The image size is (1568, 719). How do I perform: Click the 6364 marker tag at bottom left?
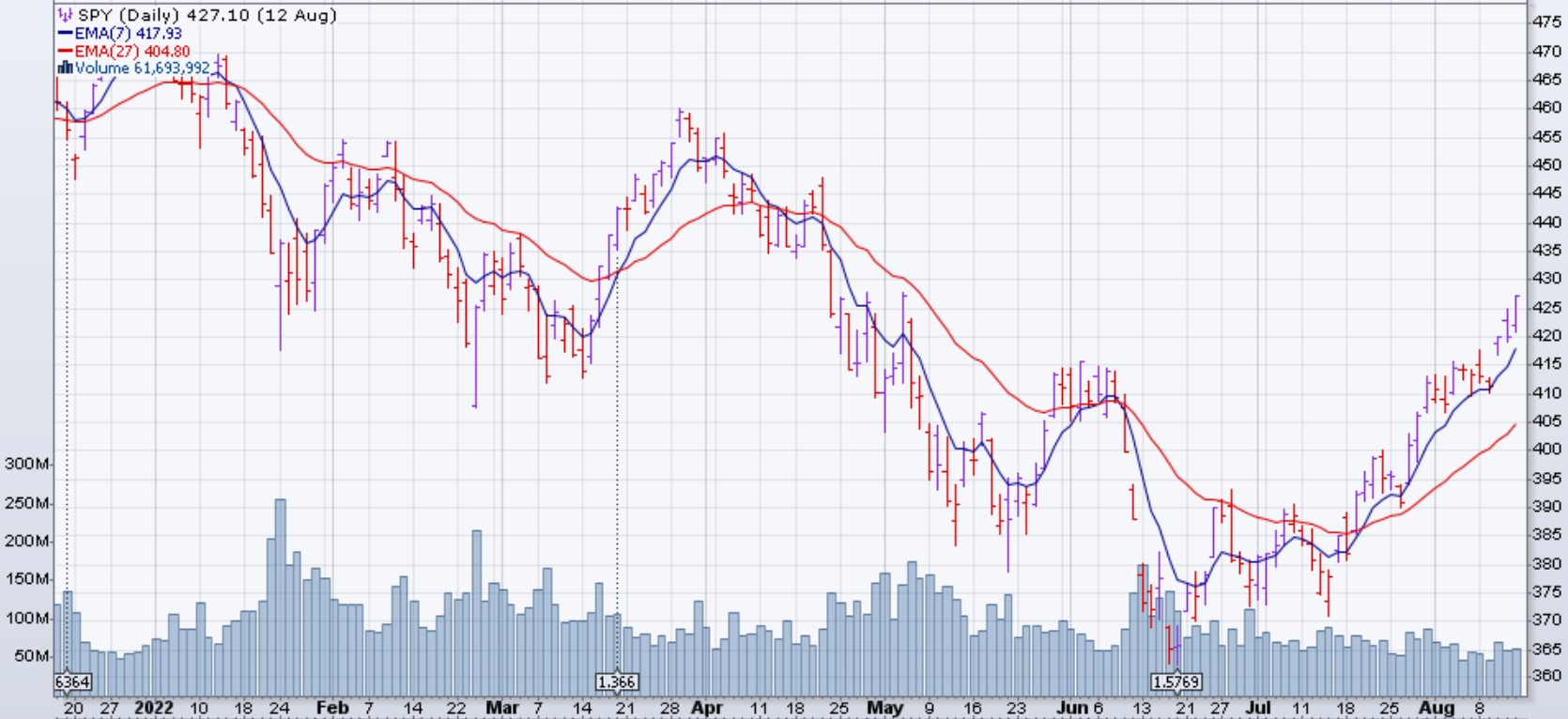tap(72, 682)
